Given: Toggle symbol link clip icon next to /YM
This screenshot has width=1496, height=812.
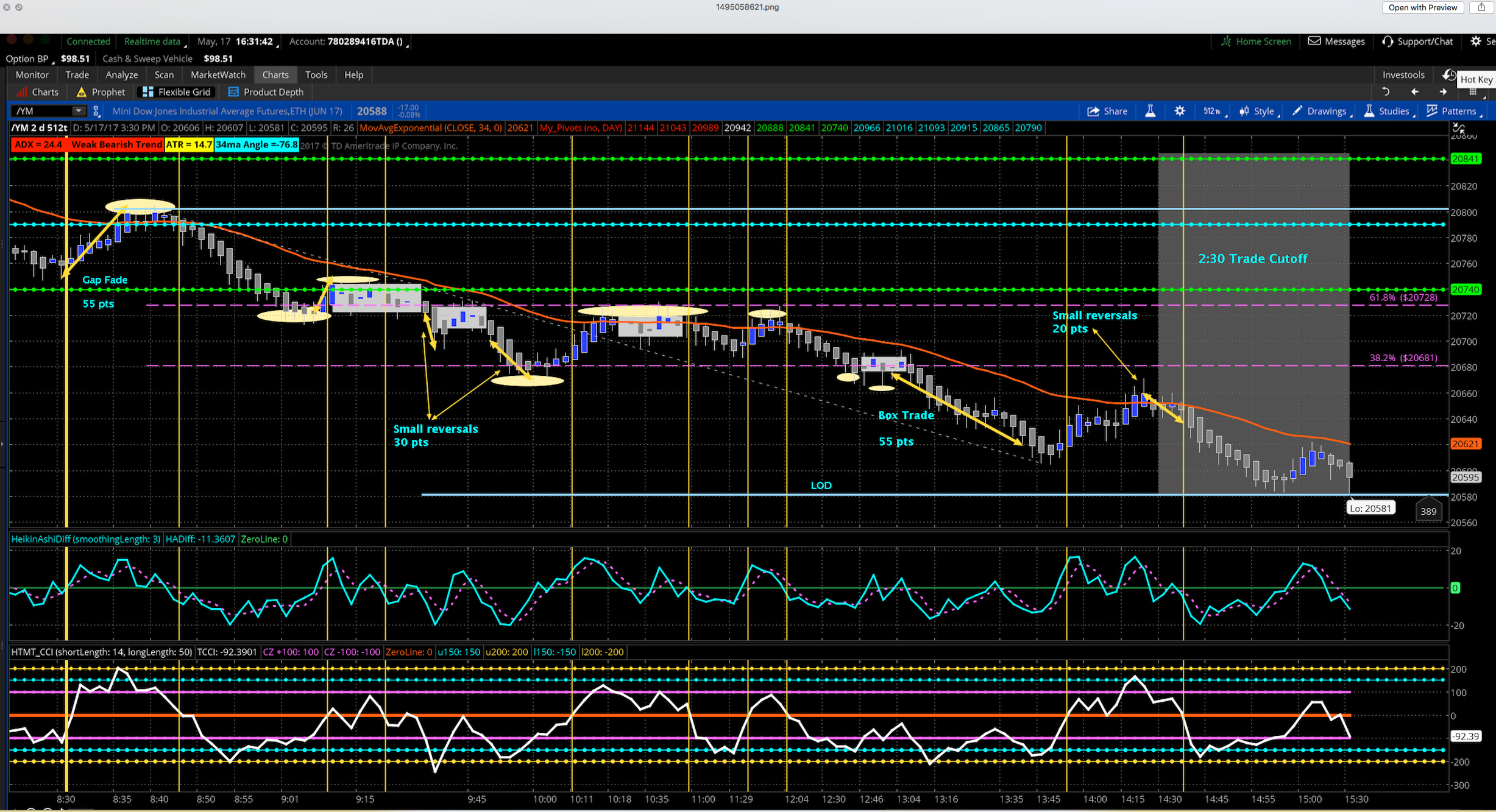Looking at the screenshot, I should [x=96, y=111].
